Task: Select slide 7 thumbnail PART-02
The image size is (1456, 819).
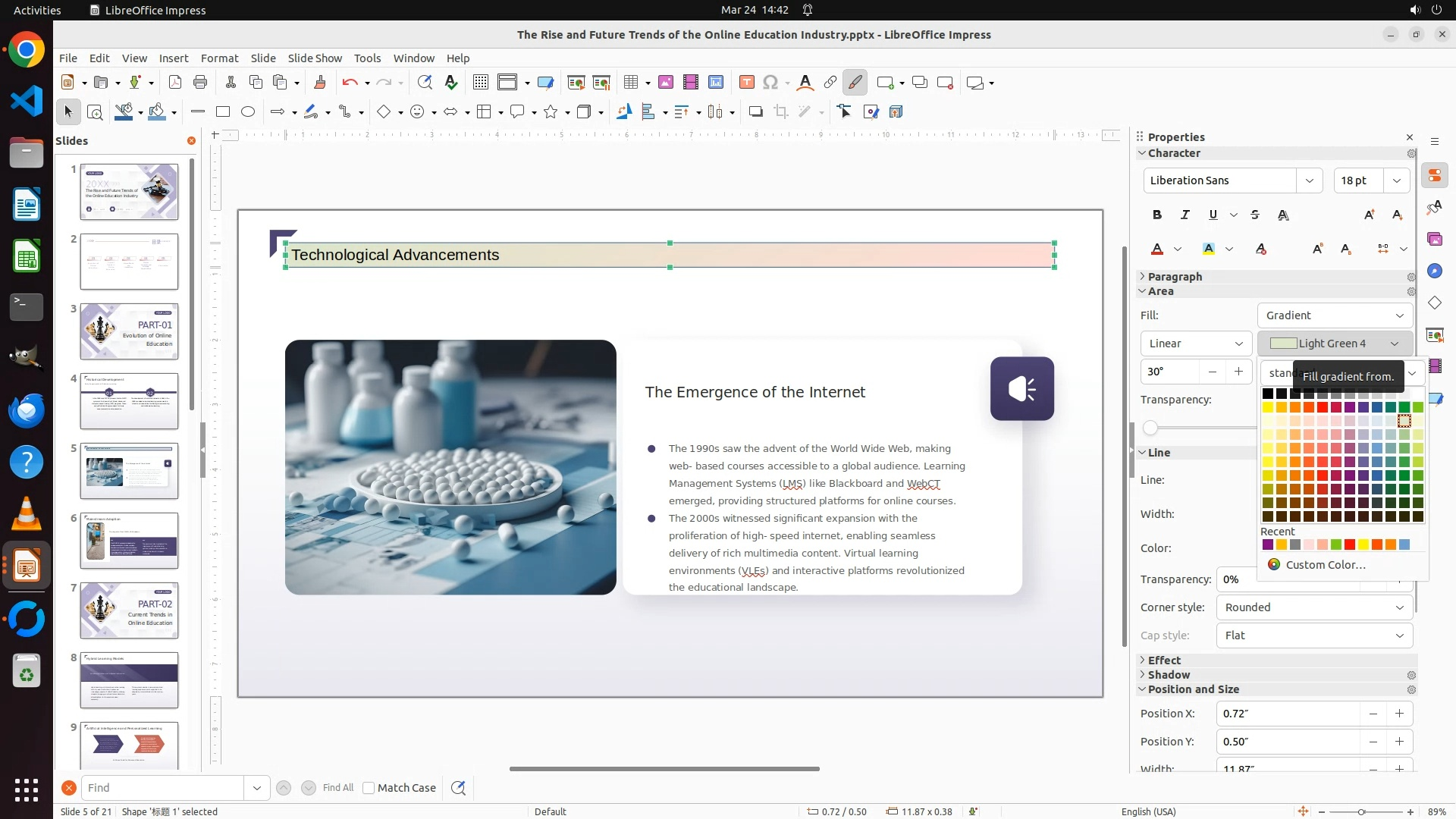Action: 129,610
